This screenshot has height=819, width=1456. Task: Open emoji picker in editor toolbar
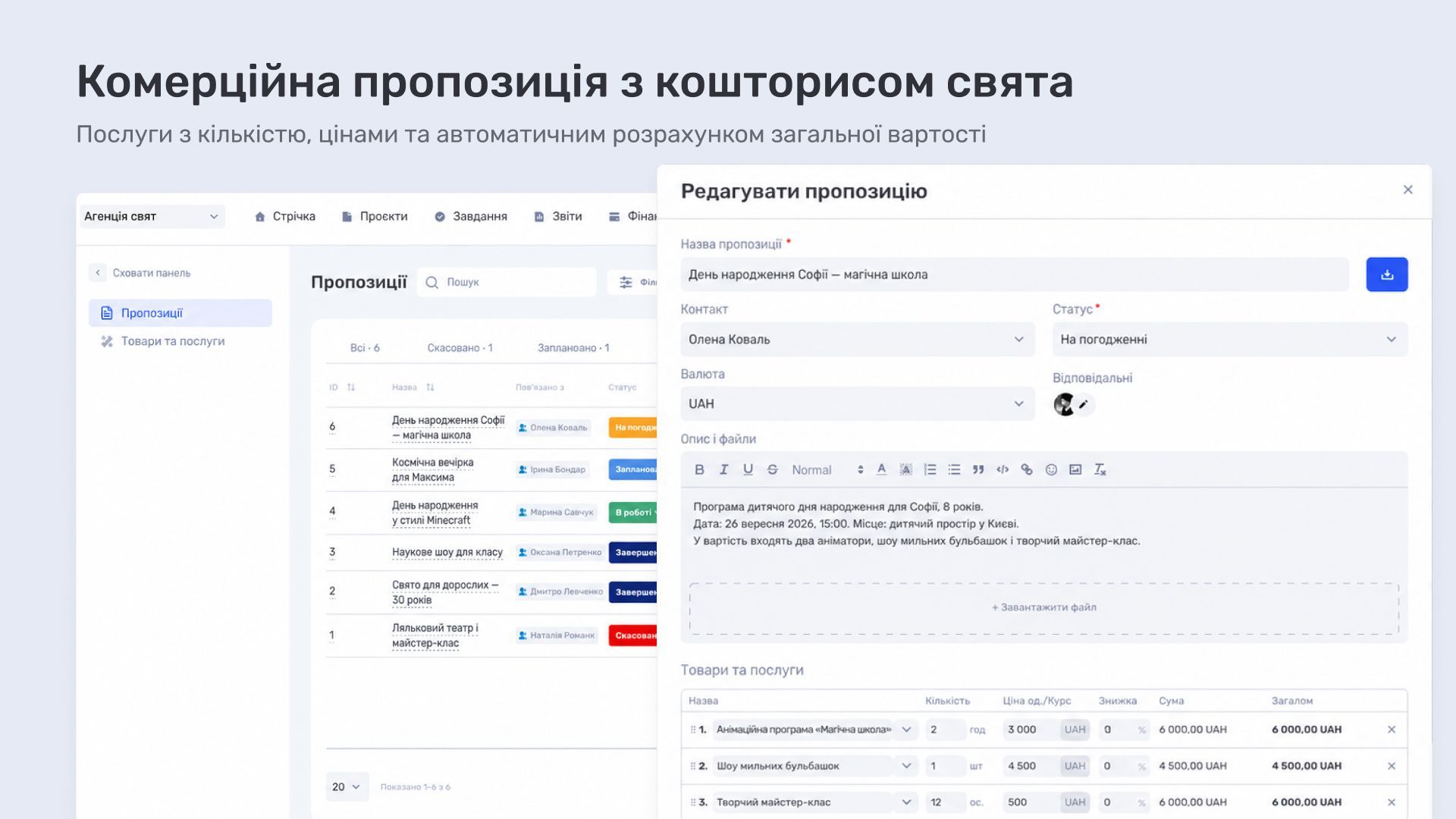tap(1051, 469)
